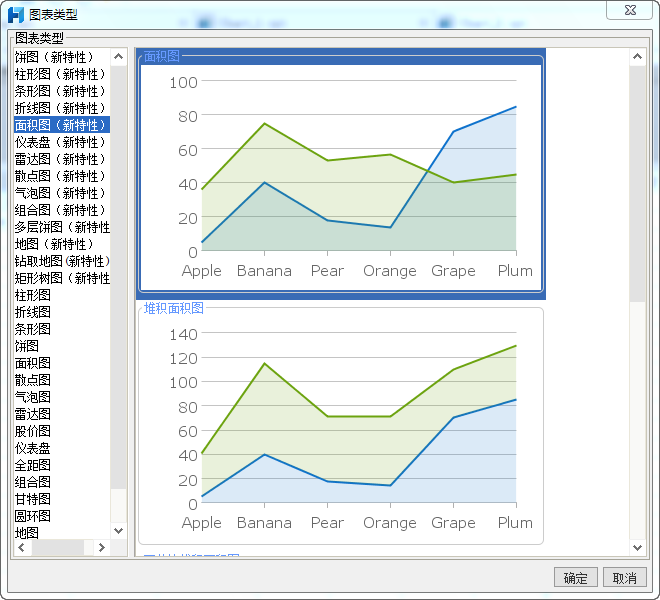This screenshot has width=660, height=600.
Task: Select 全距图 list item
Action: coord(62,465)
